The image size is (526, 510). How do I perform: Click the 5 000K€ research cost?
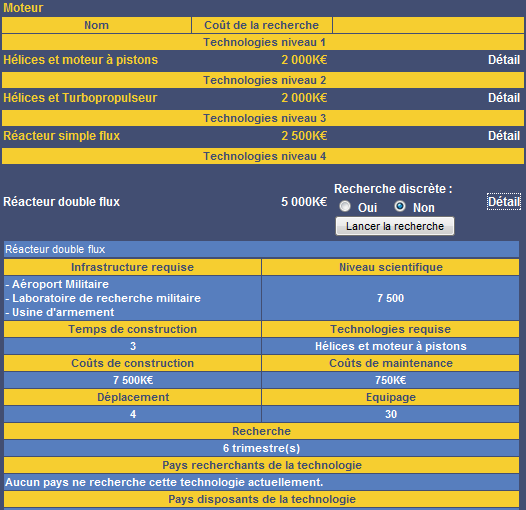[304, 202]
